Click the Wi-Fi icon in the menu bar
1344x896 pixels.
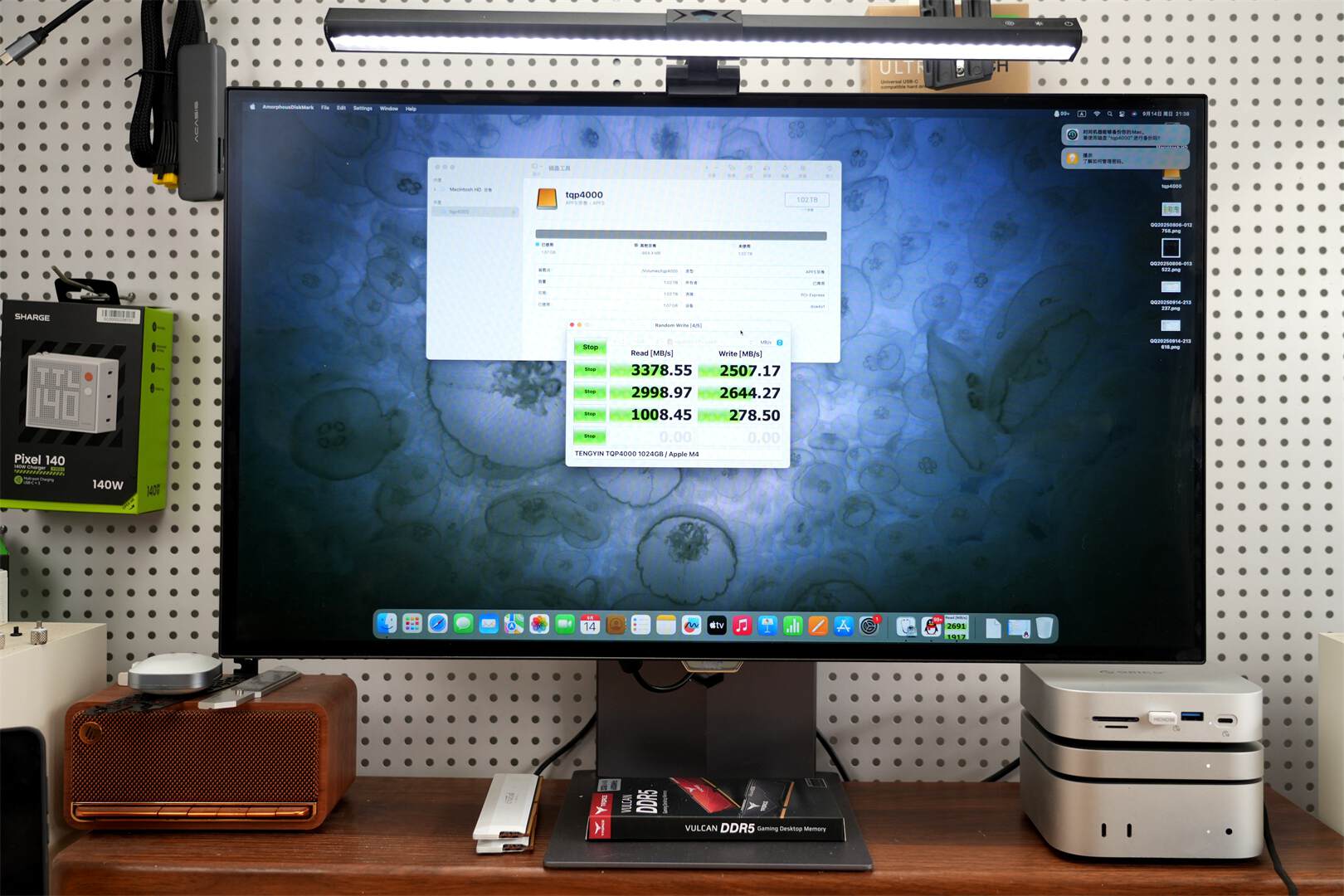pos(1097,114)
